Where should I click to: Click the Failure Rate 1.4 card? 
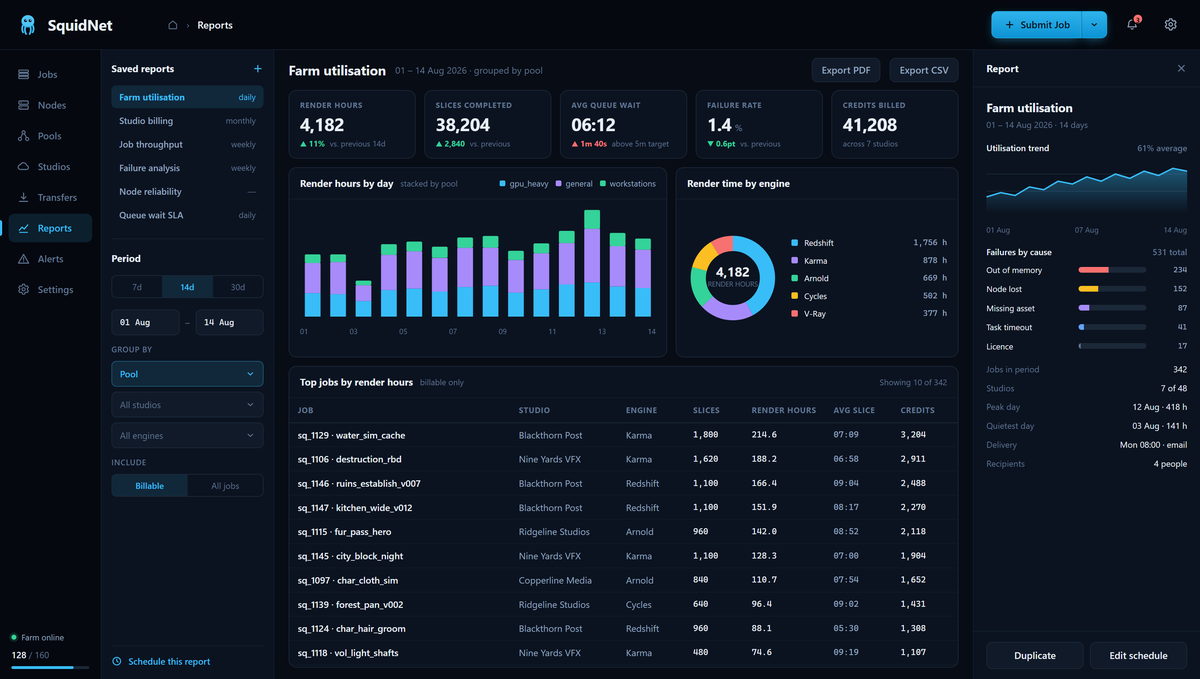click(x=759, y=124)
